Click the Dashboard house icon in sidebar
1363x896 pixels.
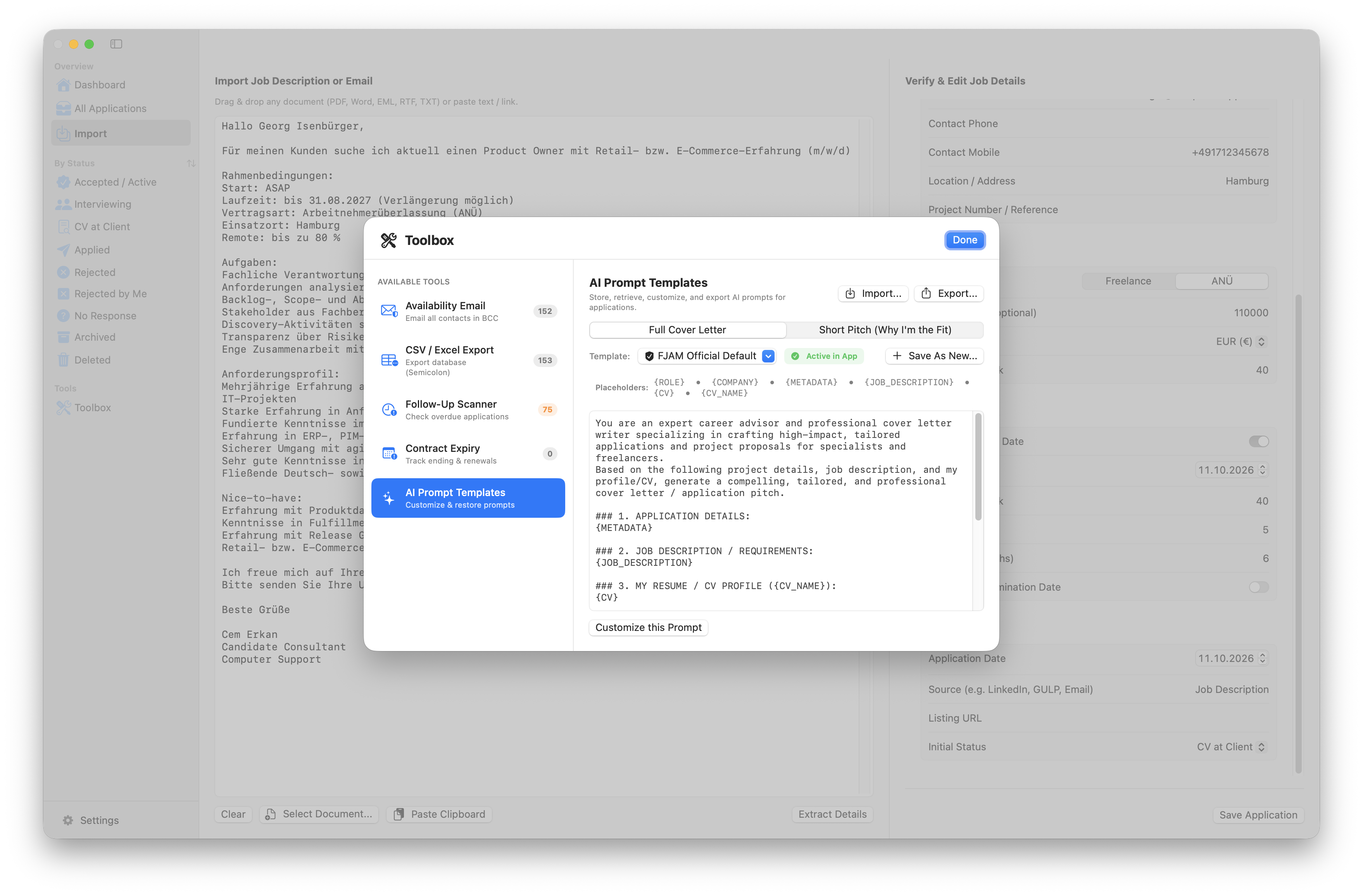coord(64,85)
